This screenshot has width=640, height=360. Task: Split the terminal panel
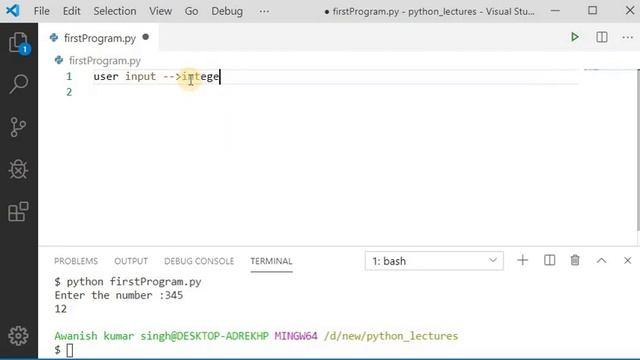pos(549,260)
